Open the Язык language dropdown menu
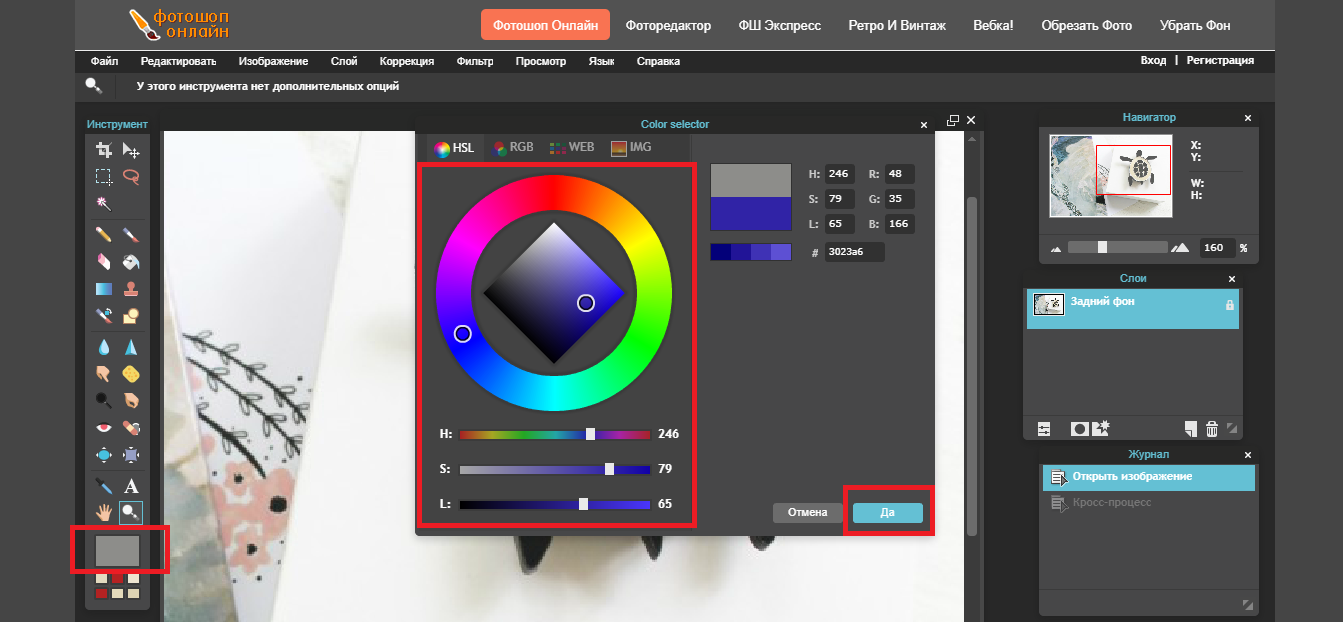This screenshot has width=1343, height=622. coord(601,61)
